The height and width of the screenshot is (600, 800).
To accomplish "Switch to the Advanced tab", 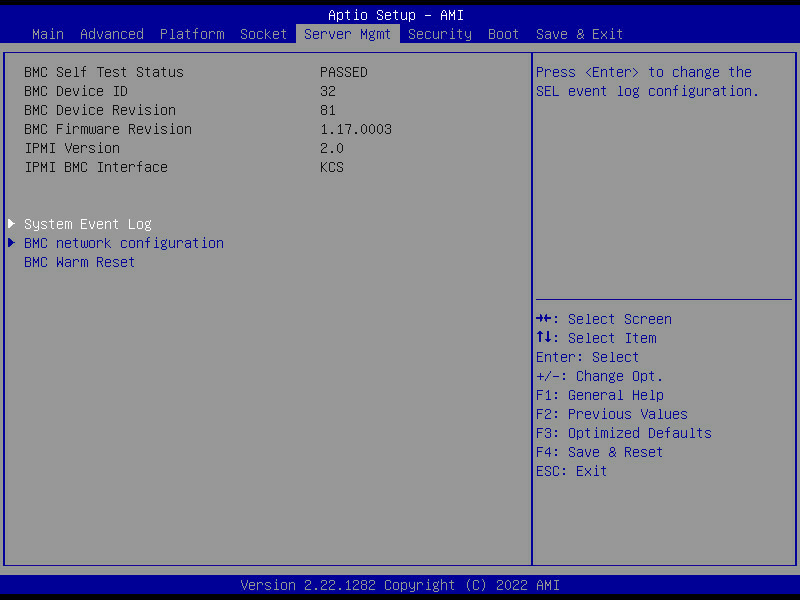I will pos(112,34).
